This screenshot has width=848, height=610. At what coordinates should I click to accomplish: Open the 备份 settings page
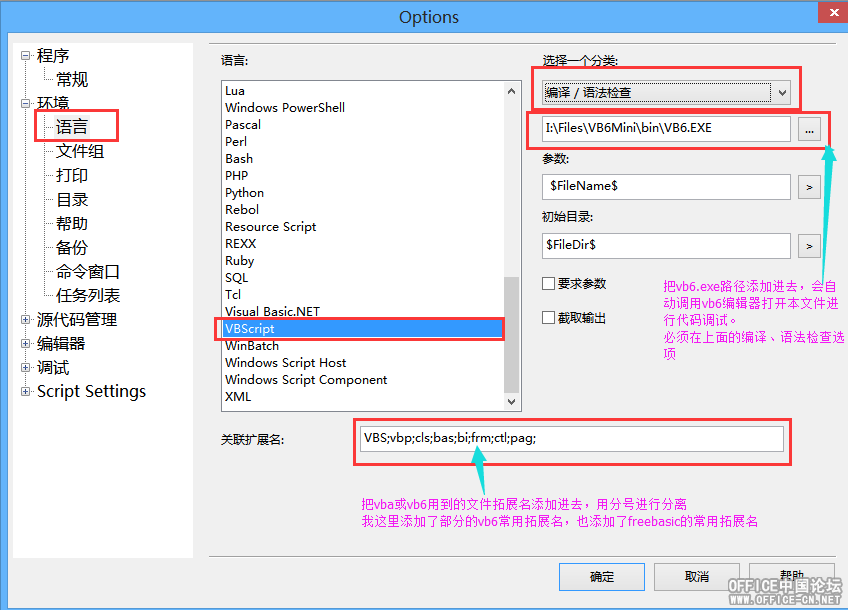tap(72, 248)
